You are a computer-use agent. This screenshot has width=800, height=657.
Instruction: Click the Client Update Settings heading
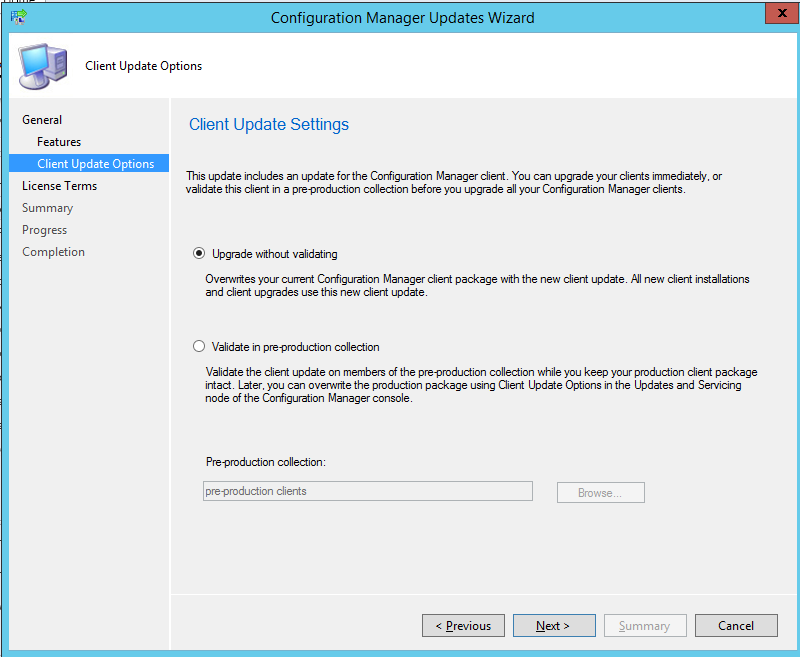[x=269, y=124]
